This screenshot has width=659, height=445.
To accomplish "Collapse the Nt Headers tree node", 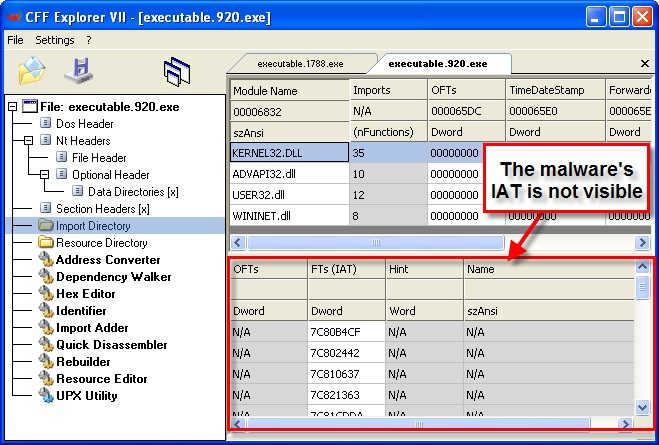I will click(x=29, y=141).
